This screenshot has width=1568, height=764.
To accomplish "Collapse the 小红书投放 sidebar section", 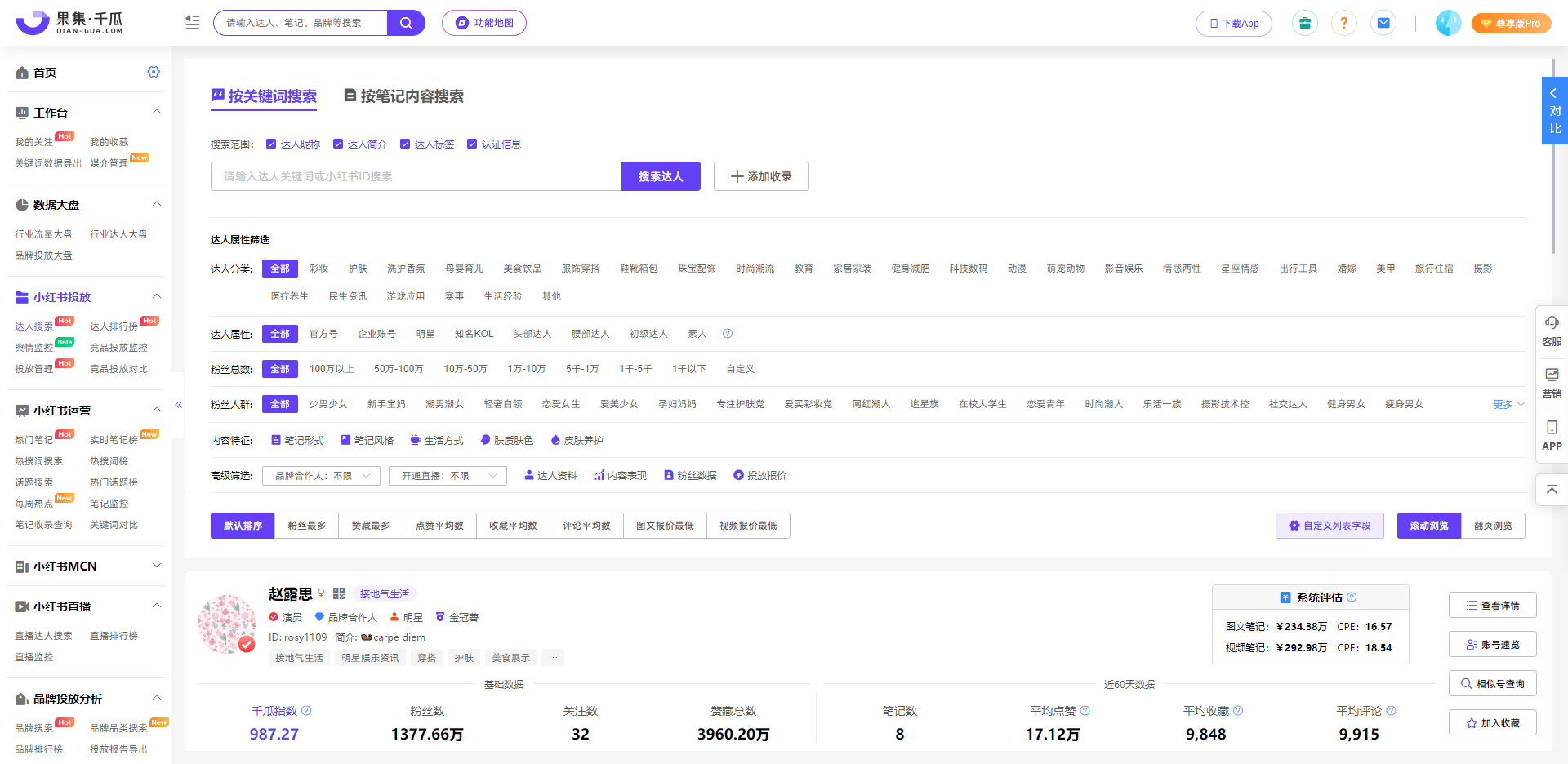I will [157, 296].
